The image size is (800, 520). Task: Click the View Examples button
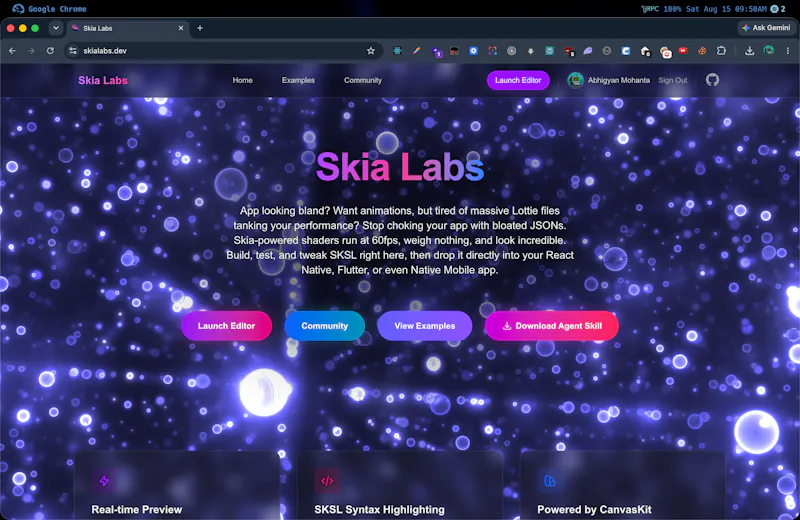point(424,326)
